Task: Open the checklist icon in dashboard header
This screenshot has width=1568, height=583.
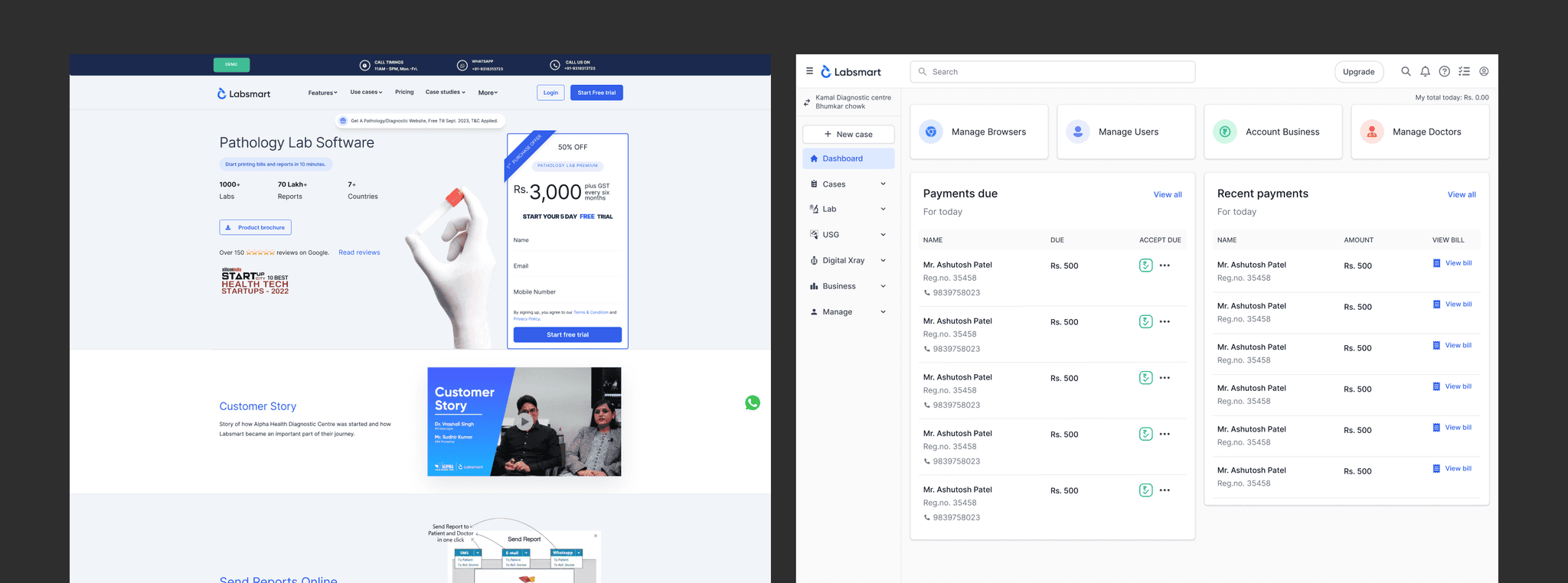Action: (1464, 71)
